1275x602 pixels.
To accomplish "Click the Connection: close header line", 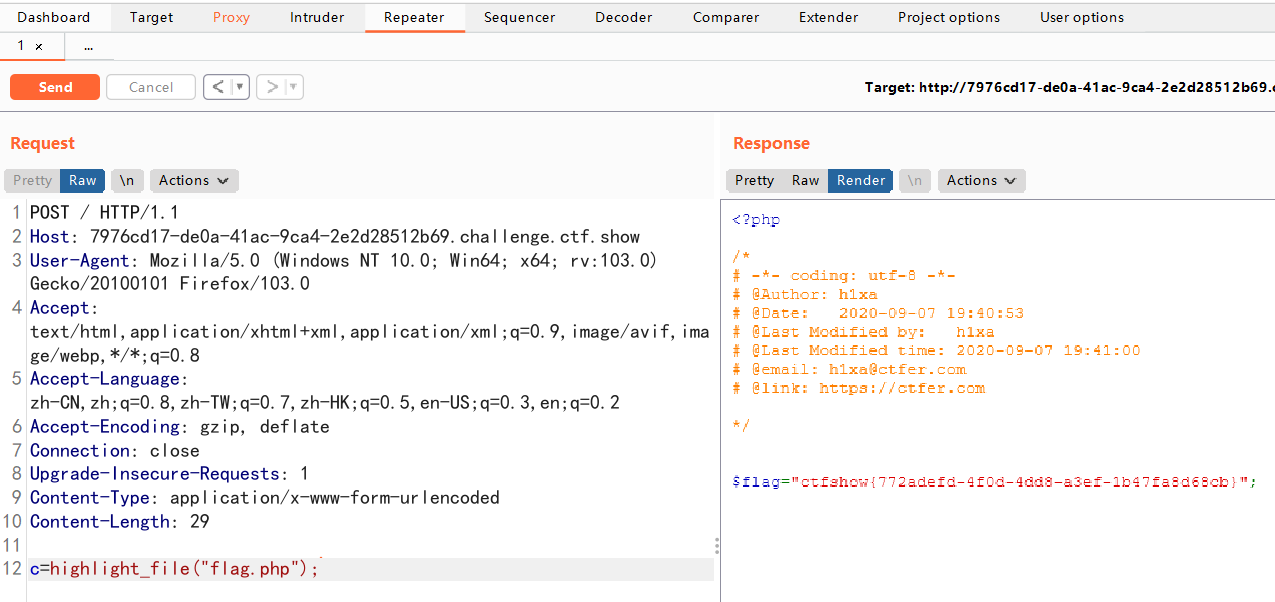I will 115,450.
